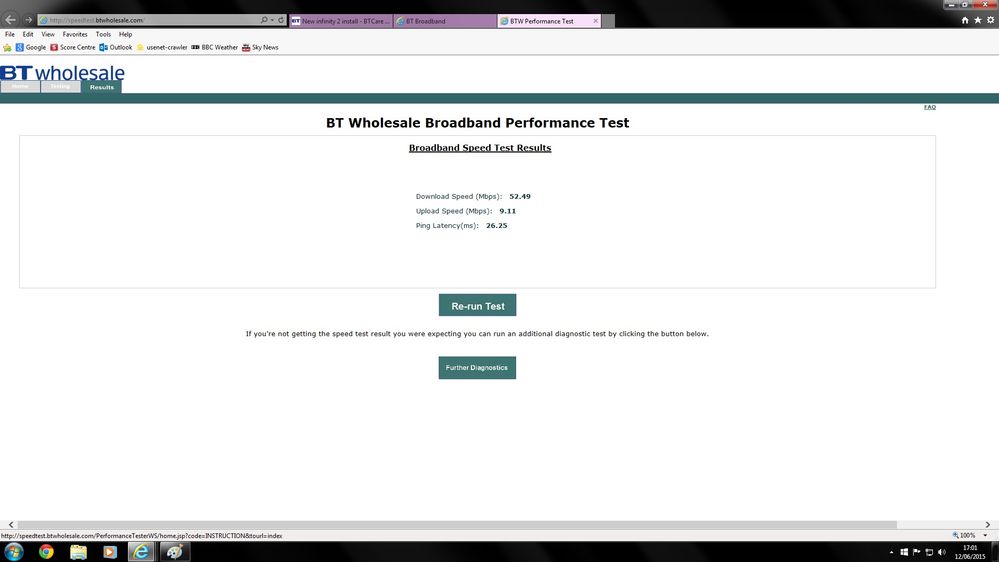
Task: Open the Help menu
Action: (x=126, y=34)
